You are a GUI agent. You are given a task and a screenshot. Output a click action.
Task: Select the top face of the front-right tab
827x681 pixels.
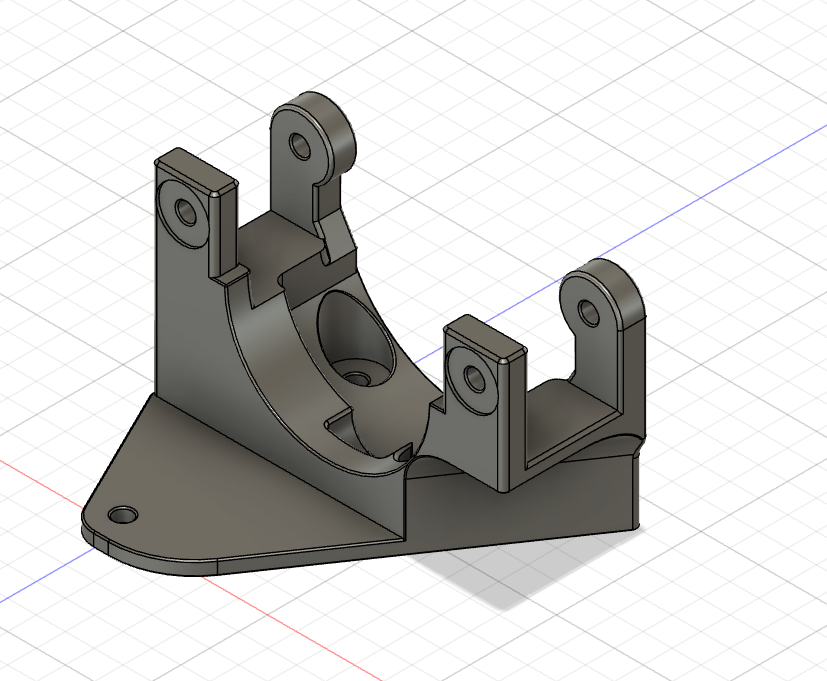coord(485,334)
